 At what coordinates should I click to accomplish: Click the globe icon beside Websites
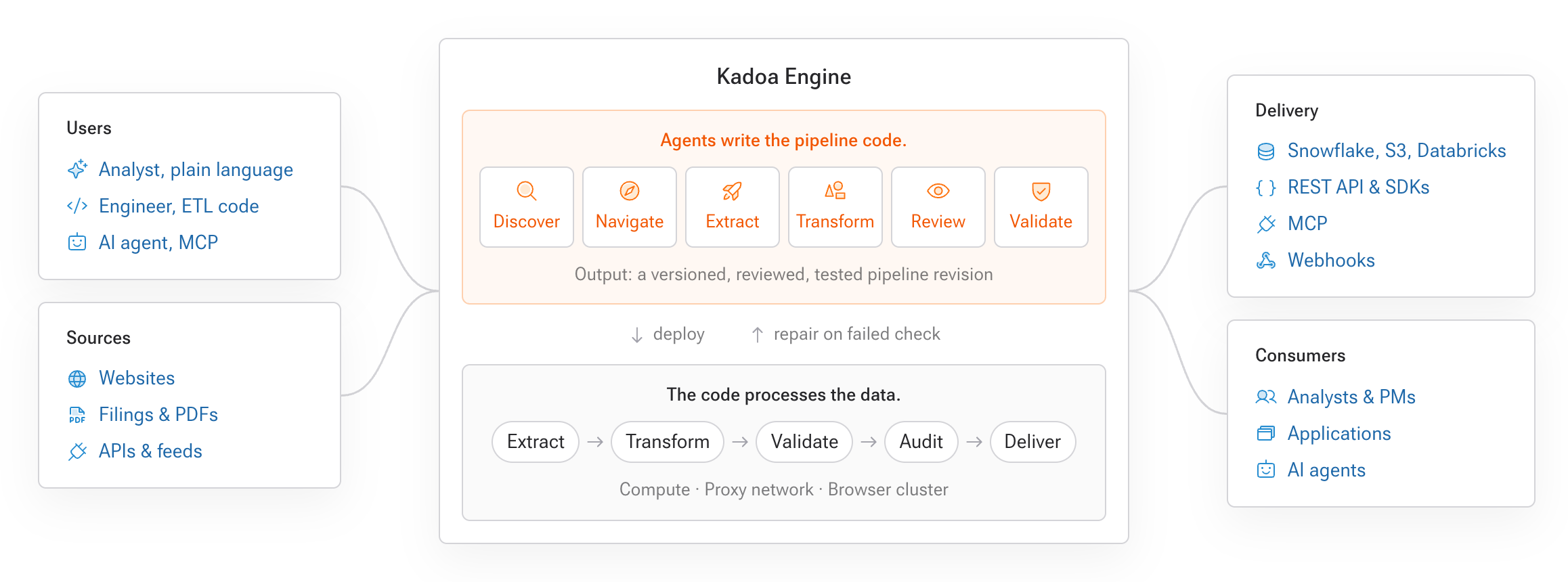pos(77,378)
